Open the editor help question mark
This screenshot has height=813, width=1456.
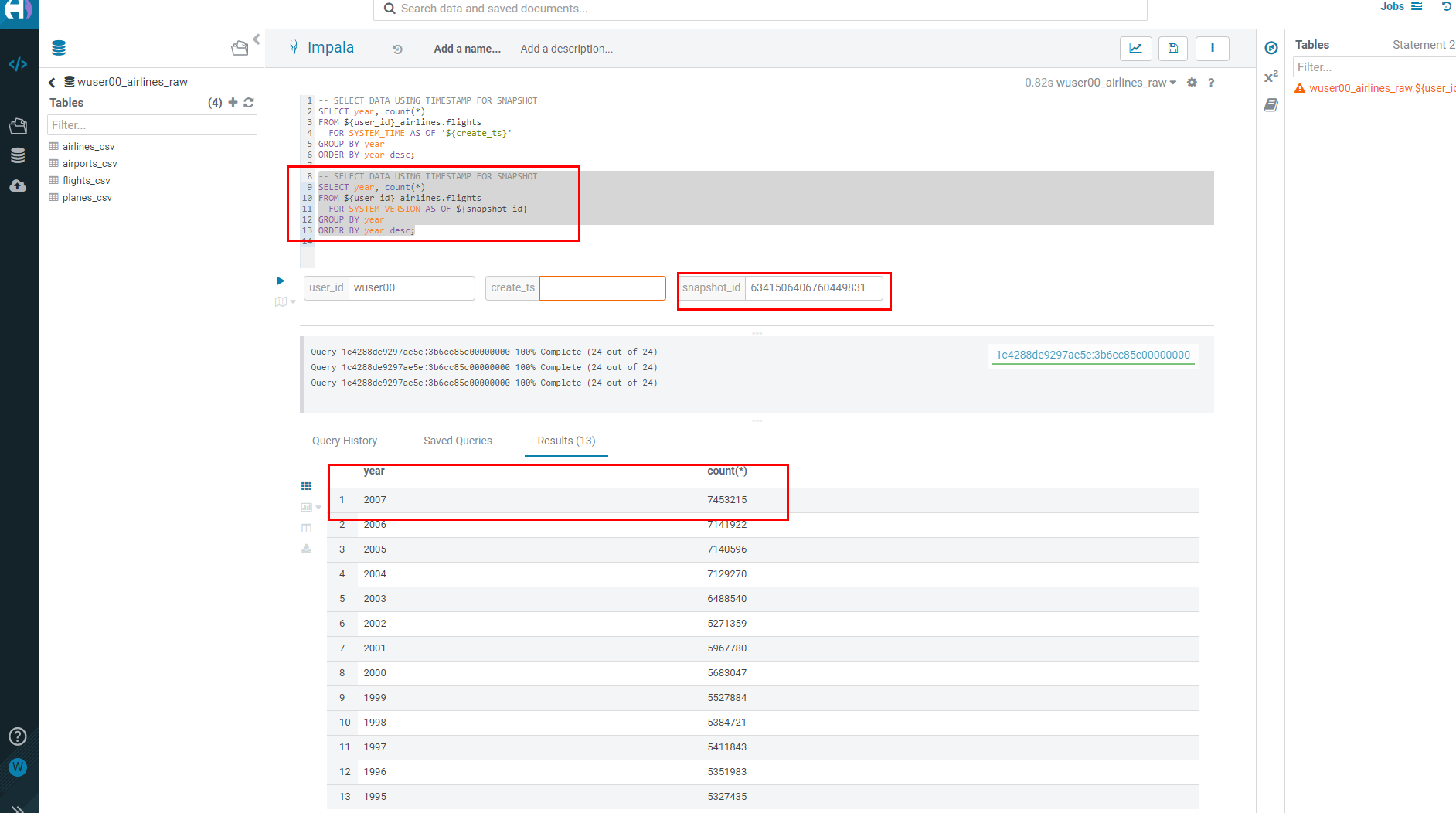click(x=1211, y=83)
